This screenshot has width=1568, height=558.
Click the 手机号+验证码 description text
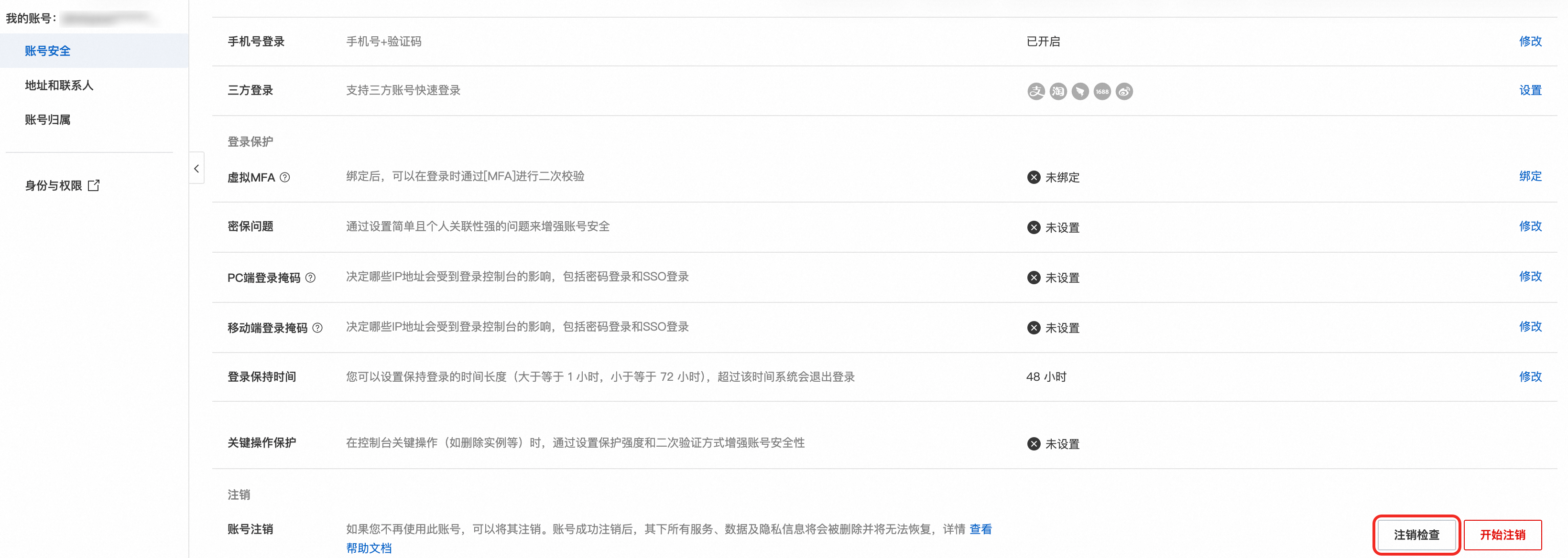(x=383, y=42)
